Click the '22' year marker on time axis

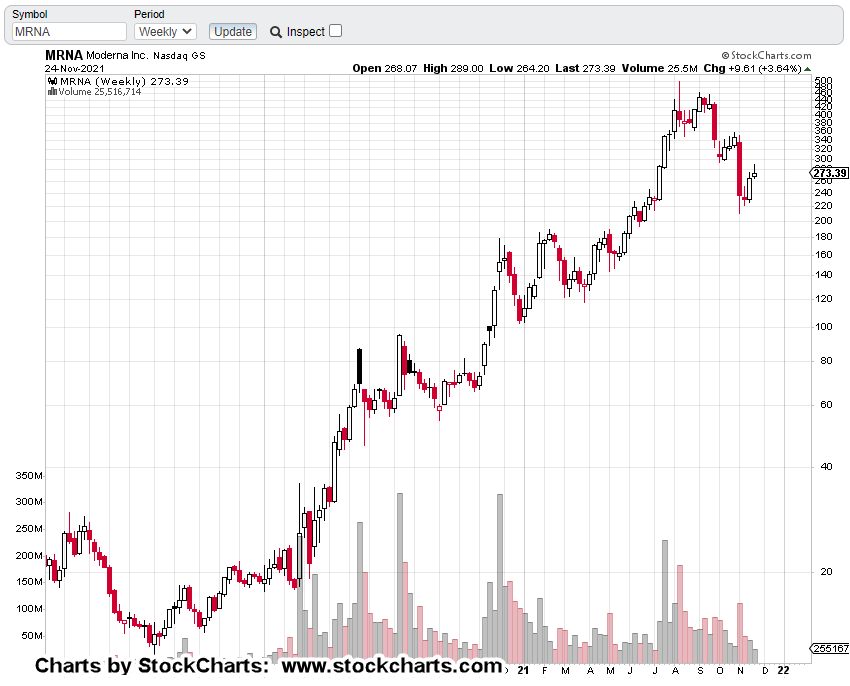pyautogui.click(x=783, y=670)
